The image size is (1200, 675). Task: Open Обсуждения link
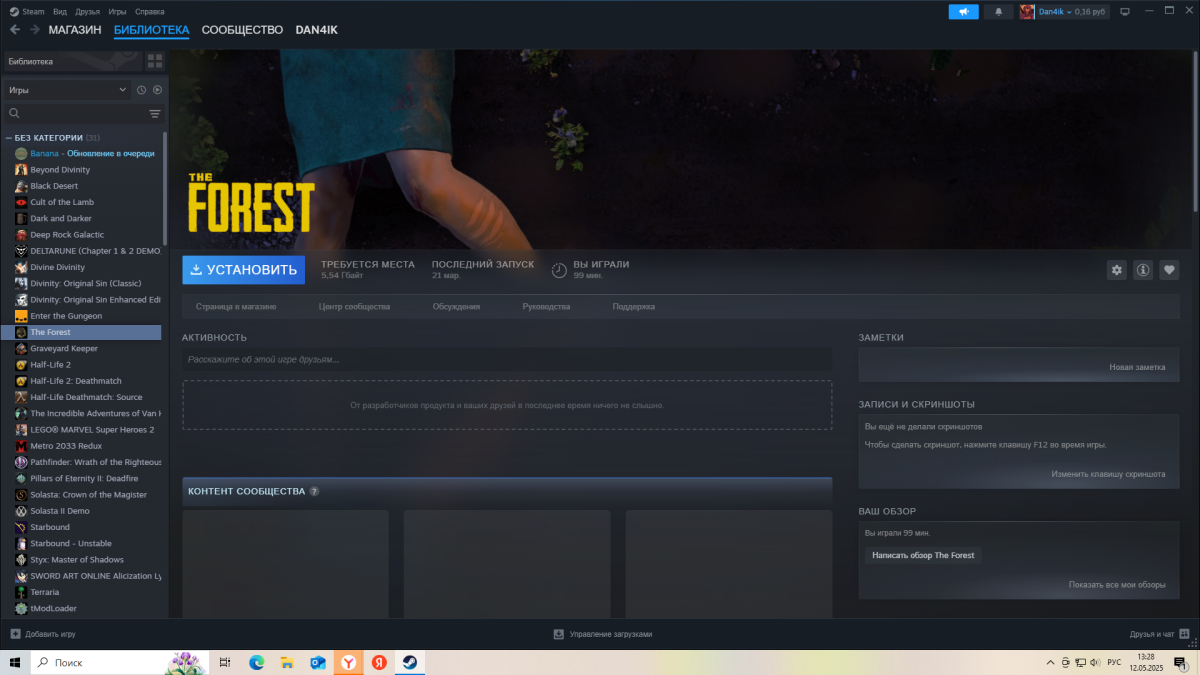[x=456, y=307]
